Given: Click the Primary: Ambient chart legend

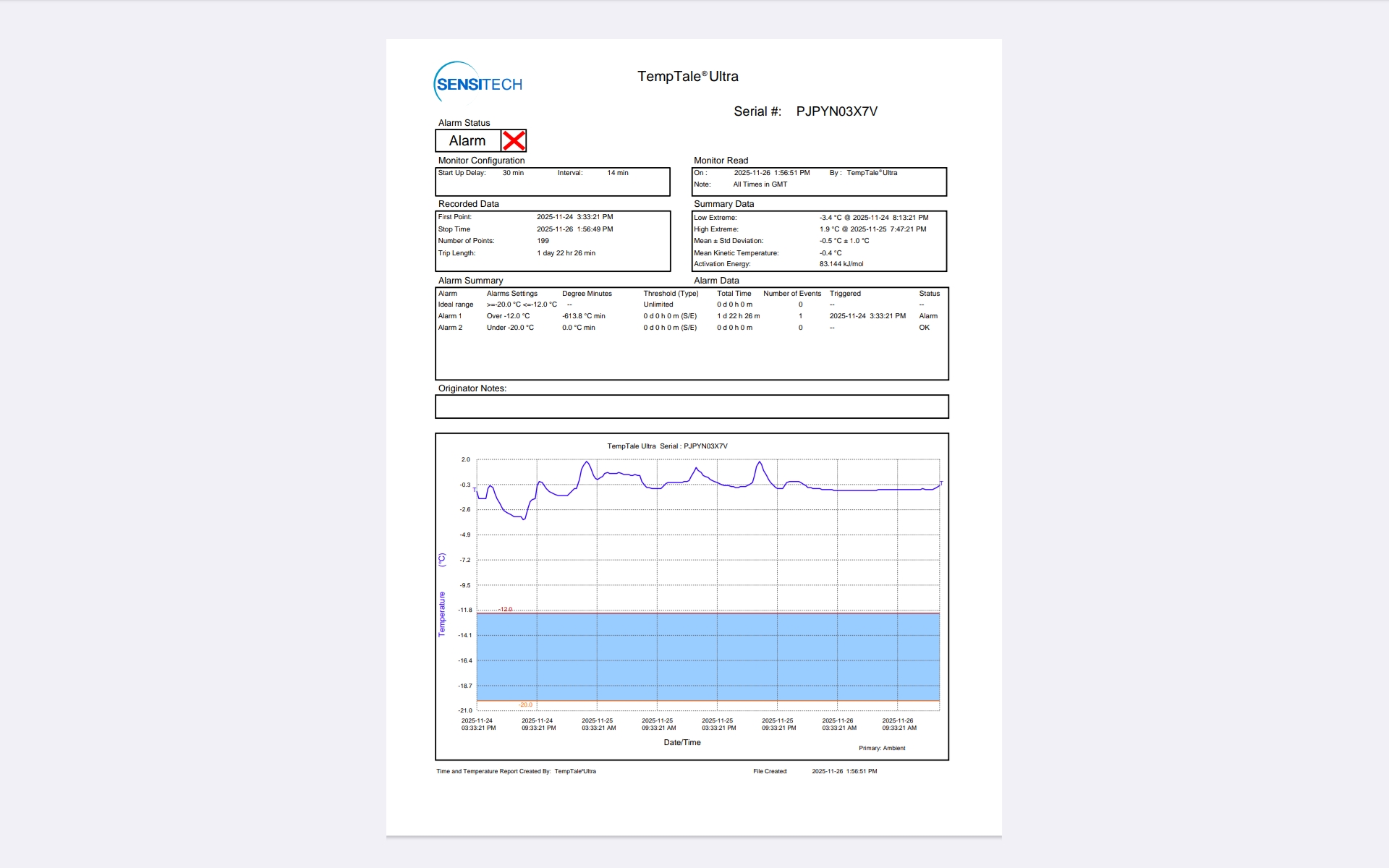Looking at the screenshot, I should tap(881, 748).
